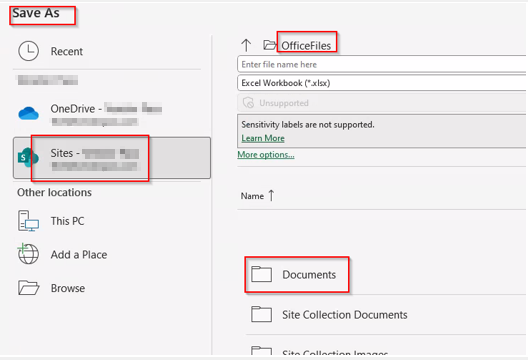Viewport: 528px width, 360px height.
Task: Open the More options link
Action: (x=266, y=155)
